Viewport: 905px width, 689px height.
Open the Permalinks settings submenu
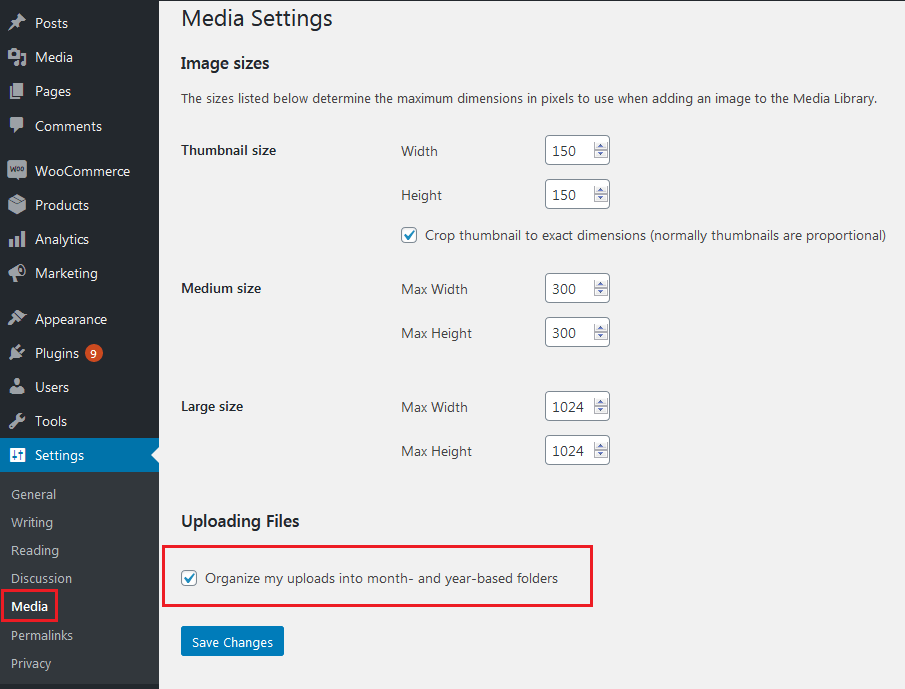coord(42,635)
